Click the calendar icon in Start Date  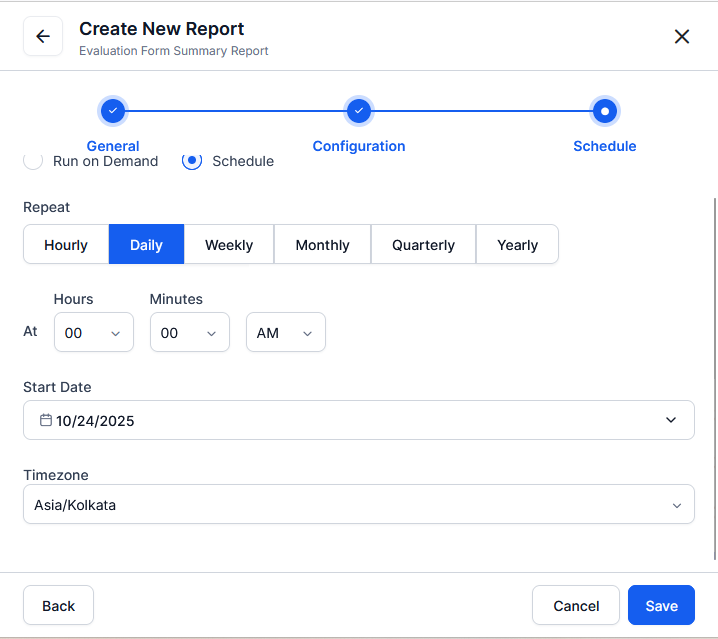pyautogui.click(x=45, y=420)
